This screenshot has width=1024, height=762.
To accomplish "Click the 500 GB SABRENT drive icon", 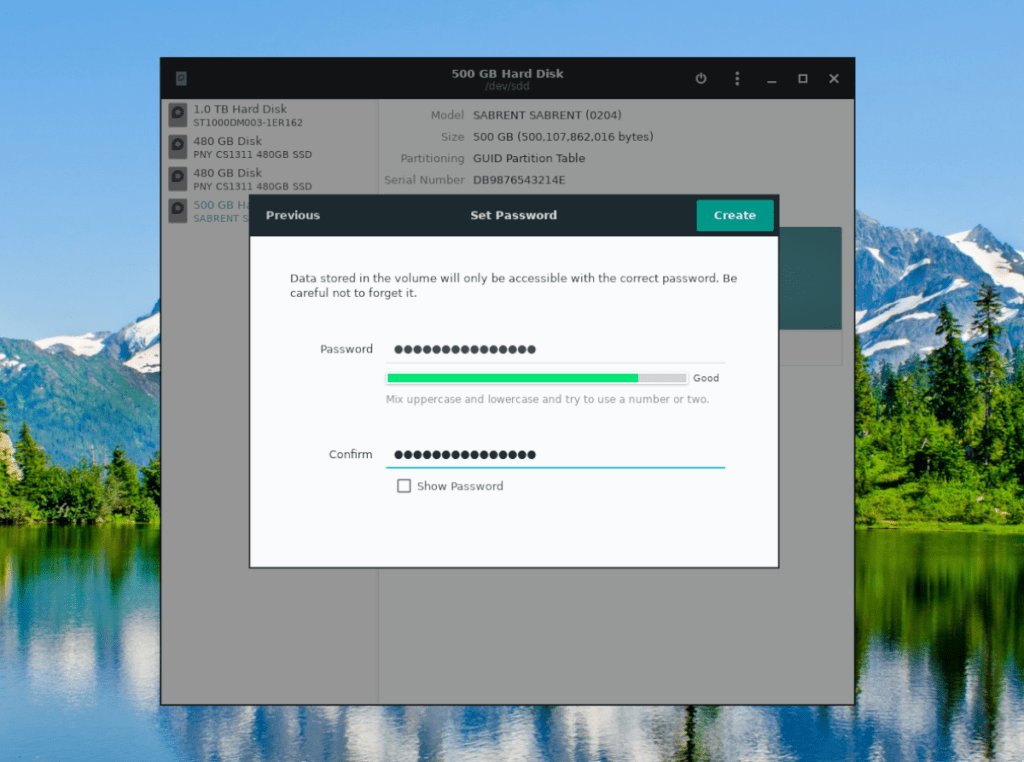I will 177,210.
